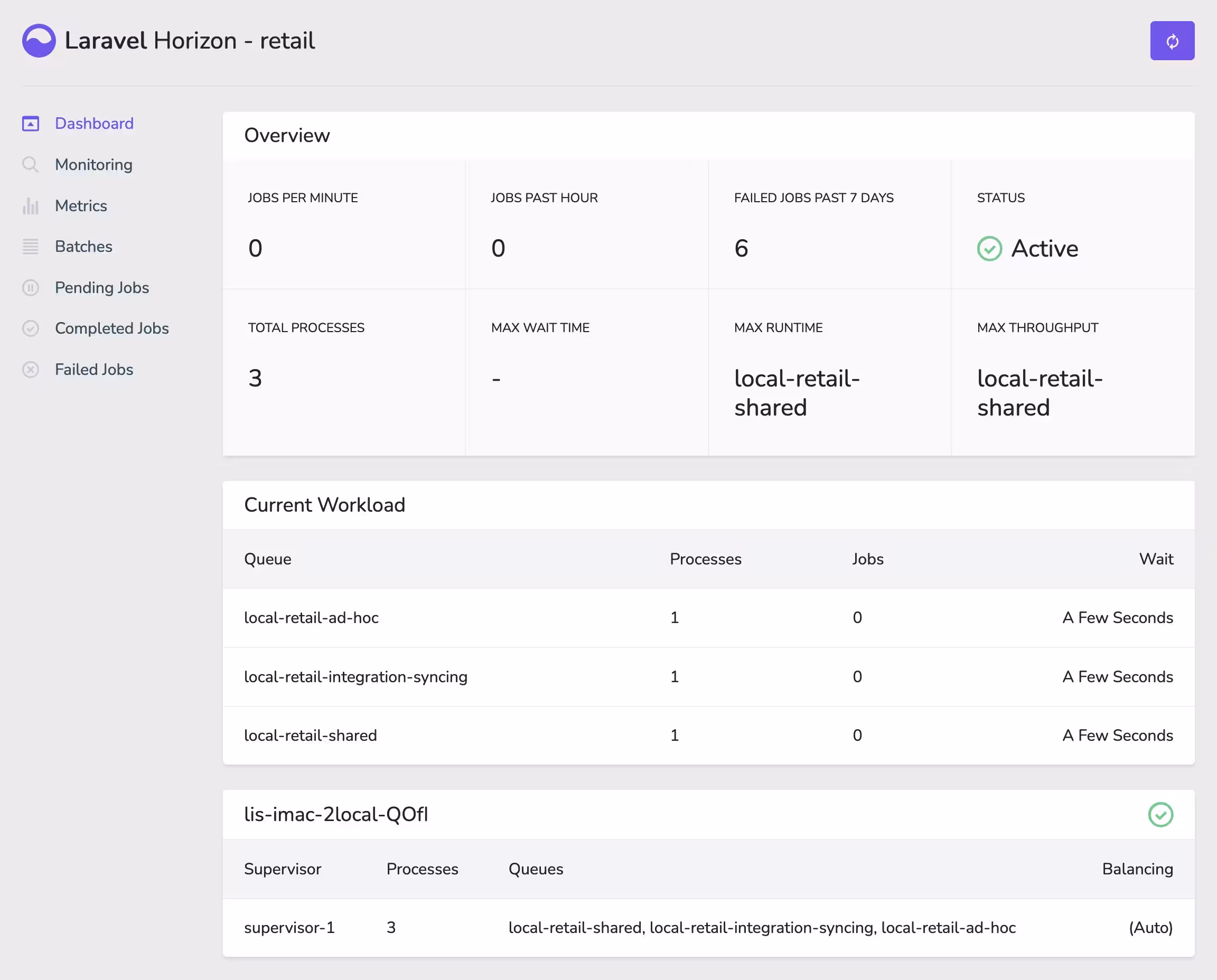
Task: Click the Monitoring magnifier icon
Action: point(31,165)
